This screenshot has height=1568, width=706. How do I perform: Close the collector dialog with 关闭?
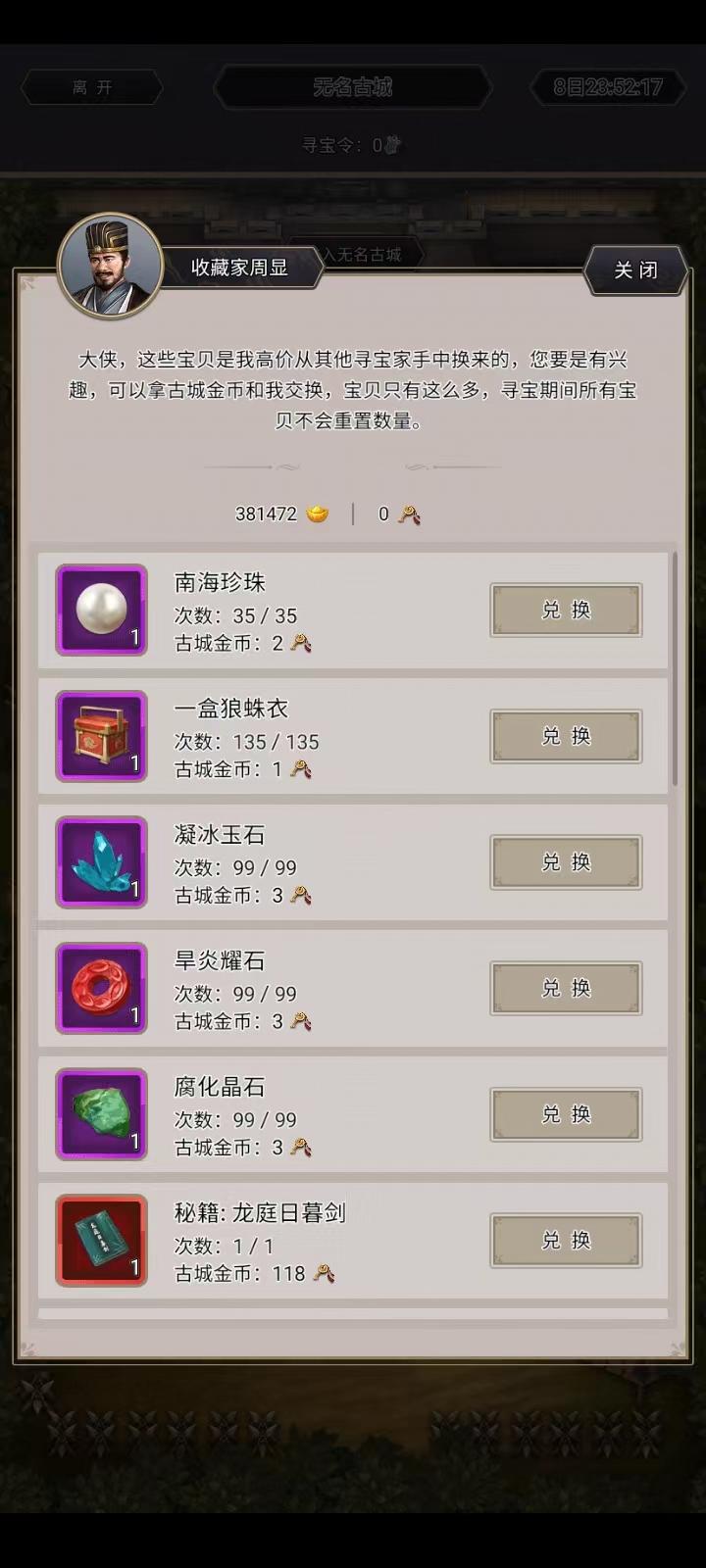tap(635, 269)
